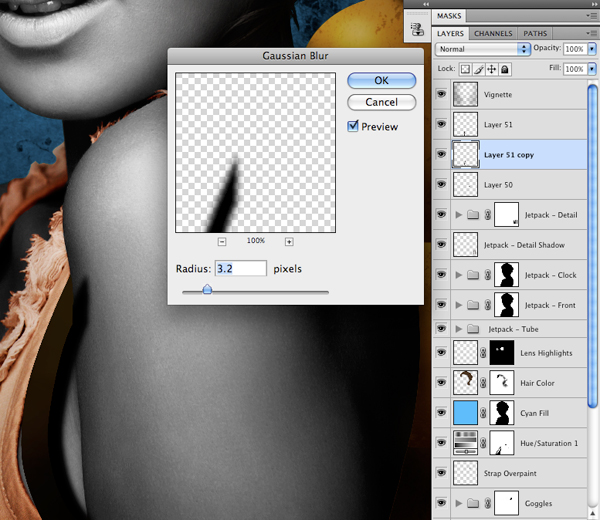Click link icon on Hue/Saturation 1 layer
This screenshot has width=600, height=520.
click(x=483, y=443)
